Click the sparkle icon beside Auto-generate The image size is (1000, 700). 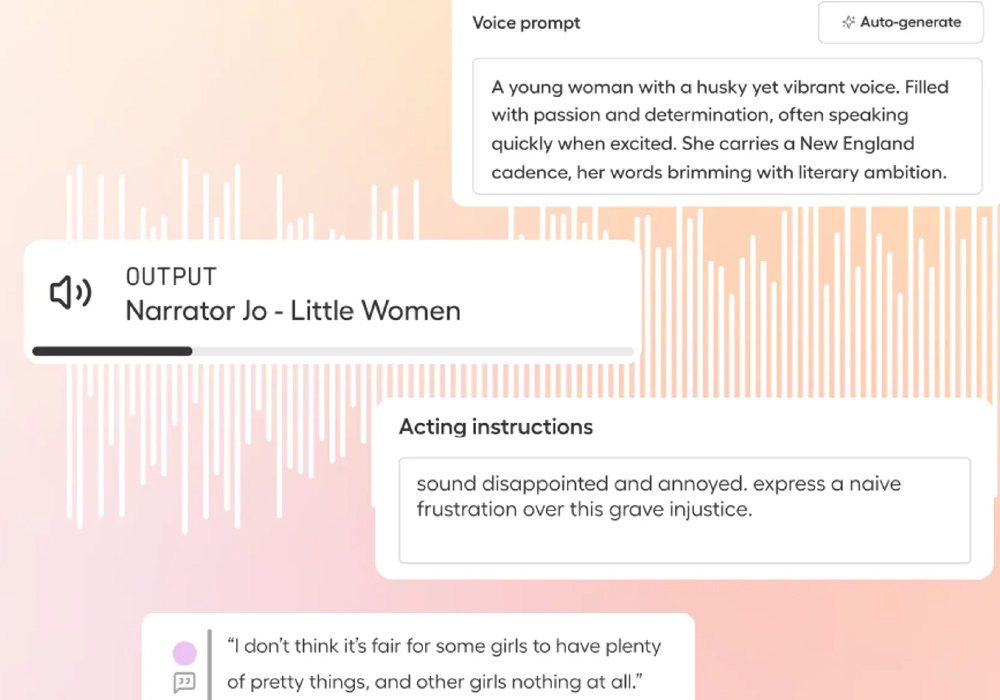point(848,22)
